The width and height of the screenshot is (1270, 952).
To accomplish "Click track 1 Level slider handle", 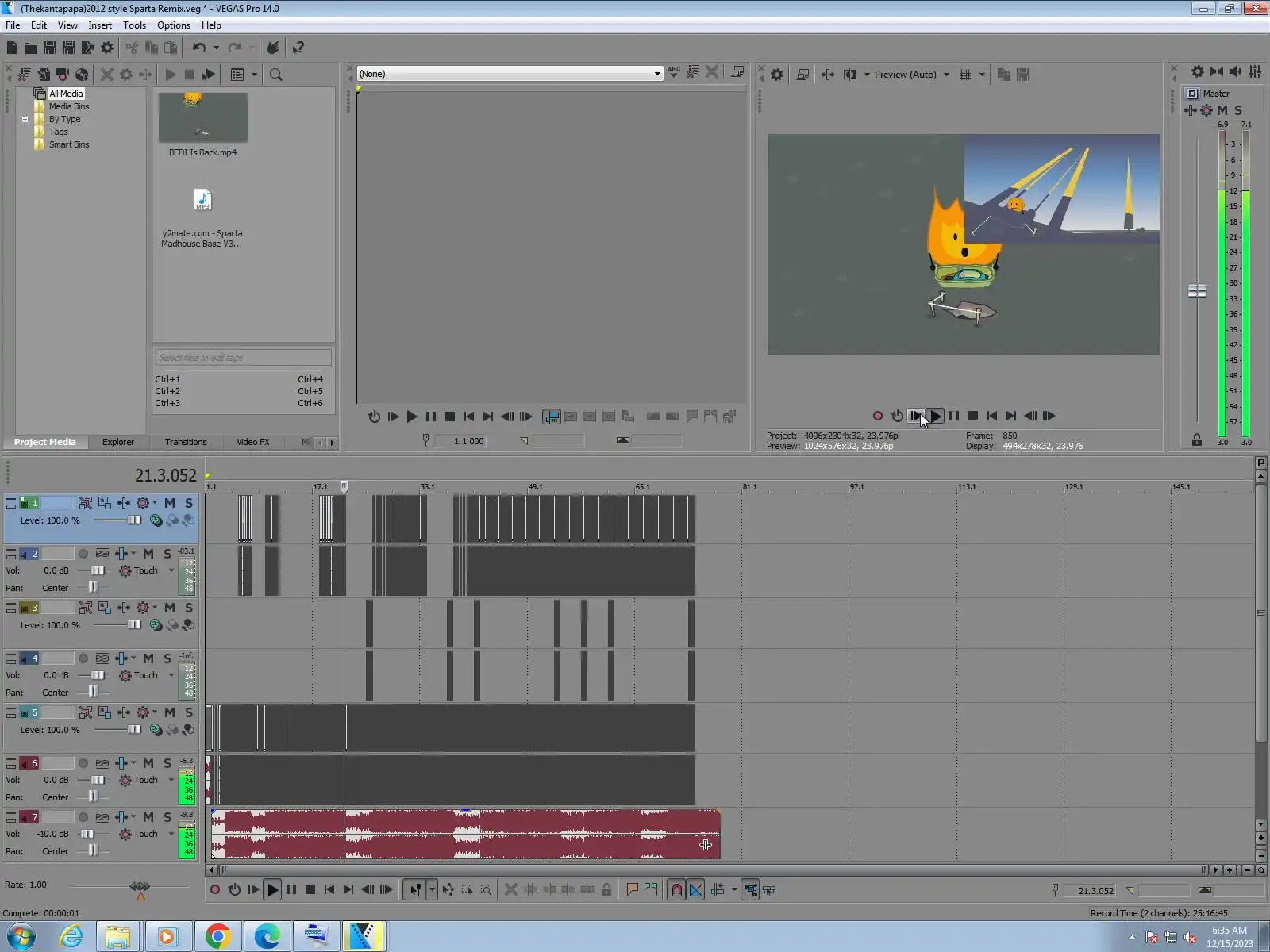I will [x=134, y=520].
